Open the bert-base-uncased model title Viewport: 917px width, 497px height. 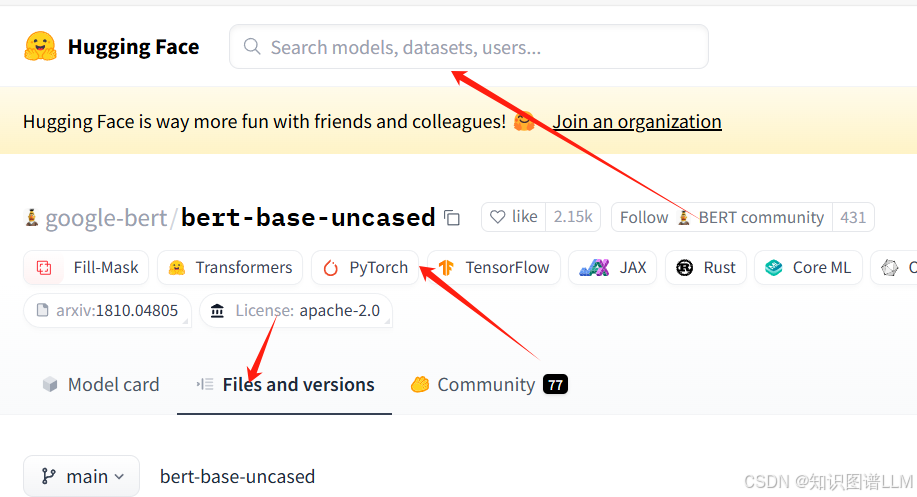(x=308, y=218)
